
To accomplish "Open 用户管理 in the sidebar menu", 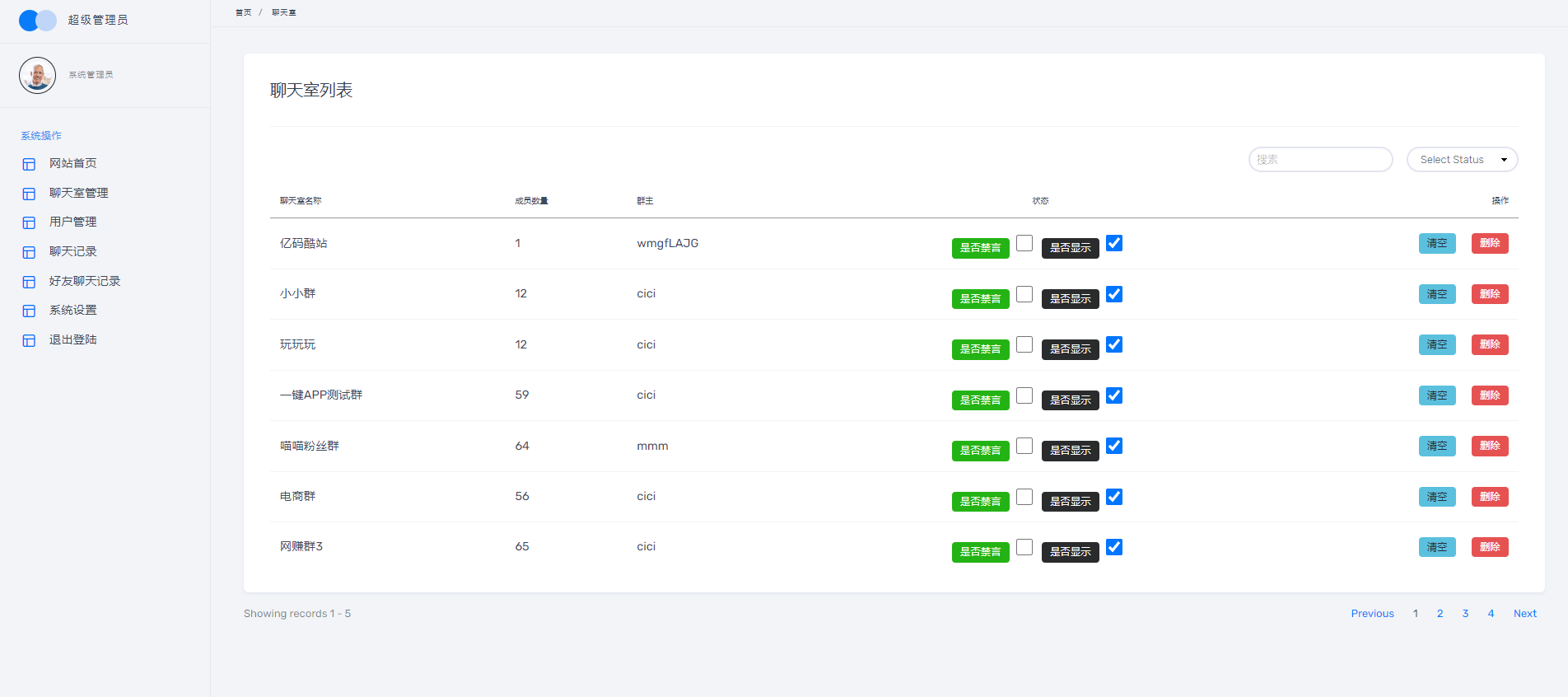I will [72, 222].
